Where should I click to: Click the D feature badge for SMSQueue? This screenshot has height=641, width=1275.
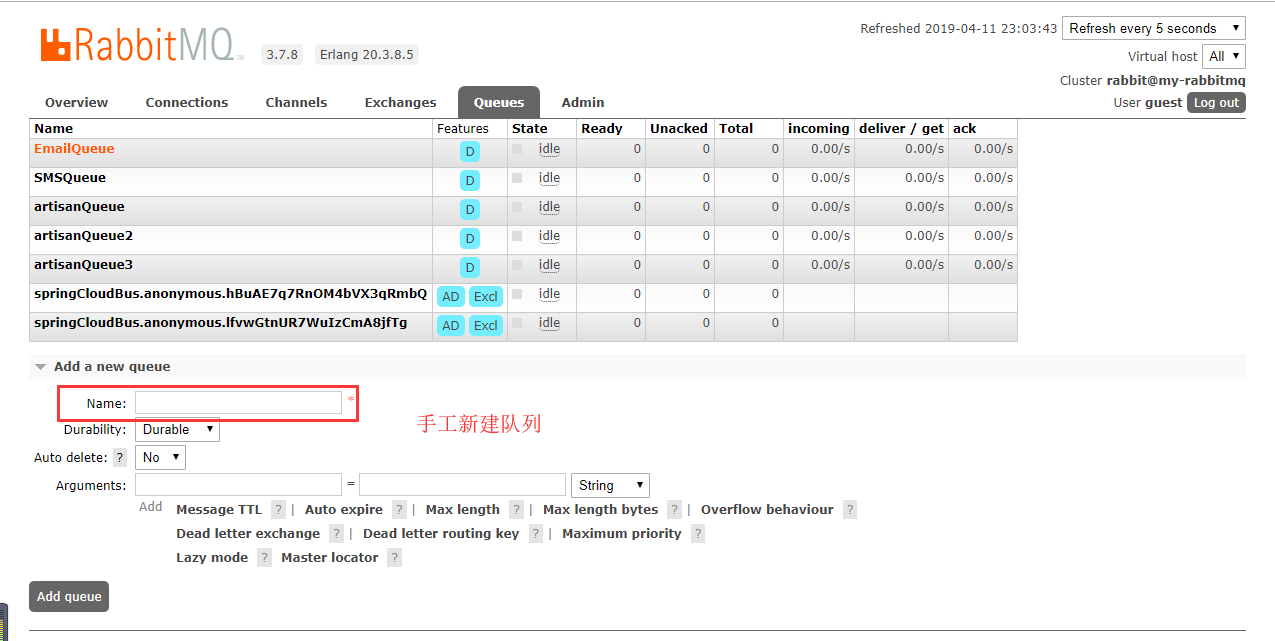click(470, 181)
